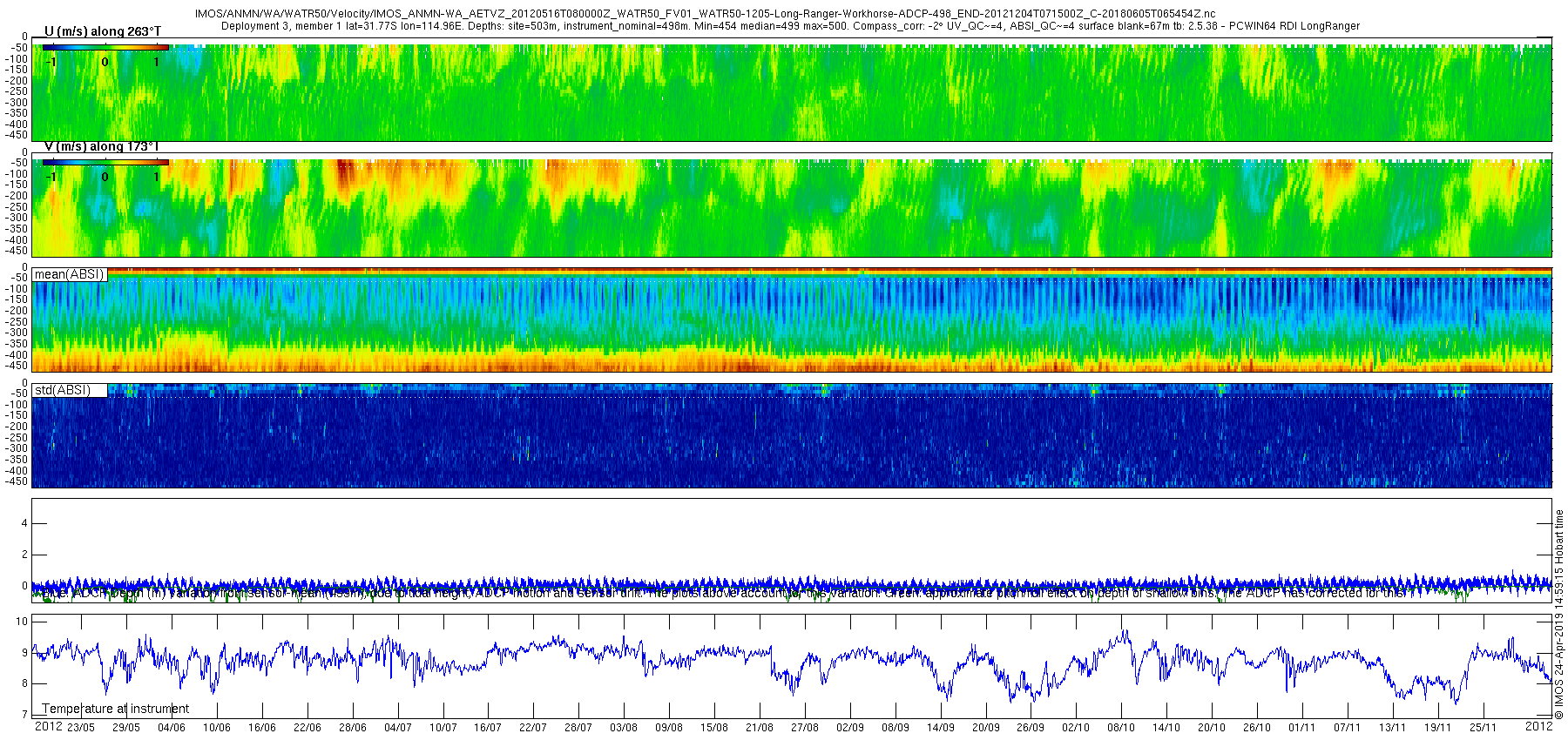
Task: Click the '02/09' date tick label
Action: (850, 728)
